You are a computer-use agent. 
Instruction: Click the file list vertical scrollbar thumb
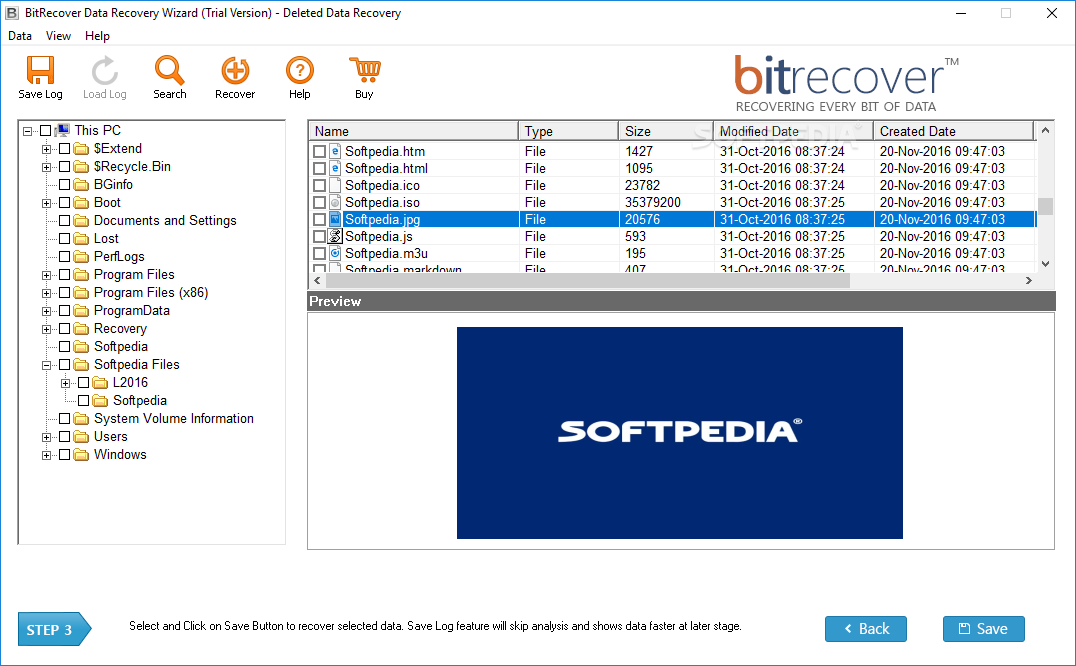(1045, 206)
